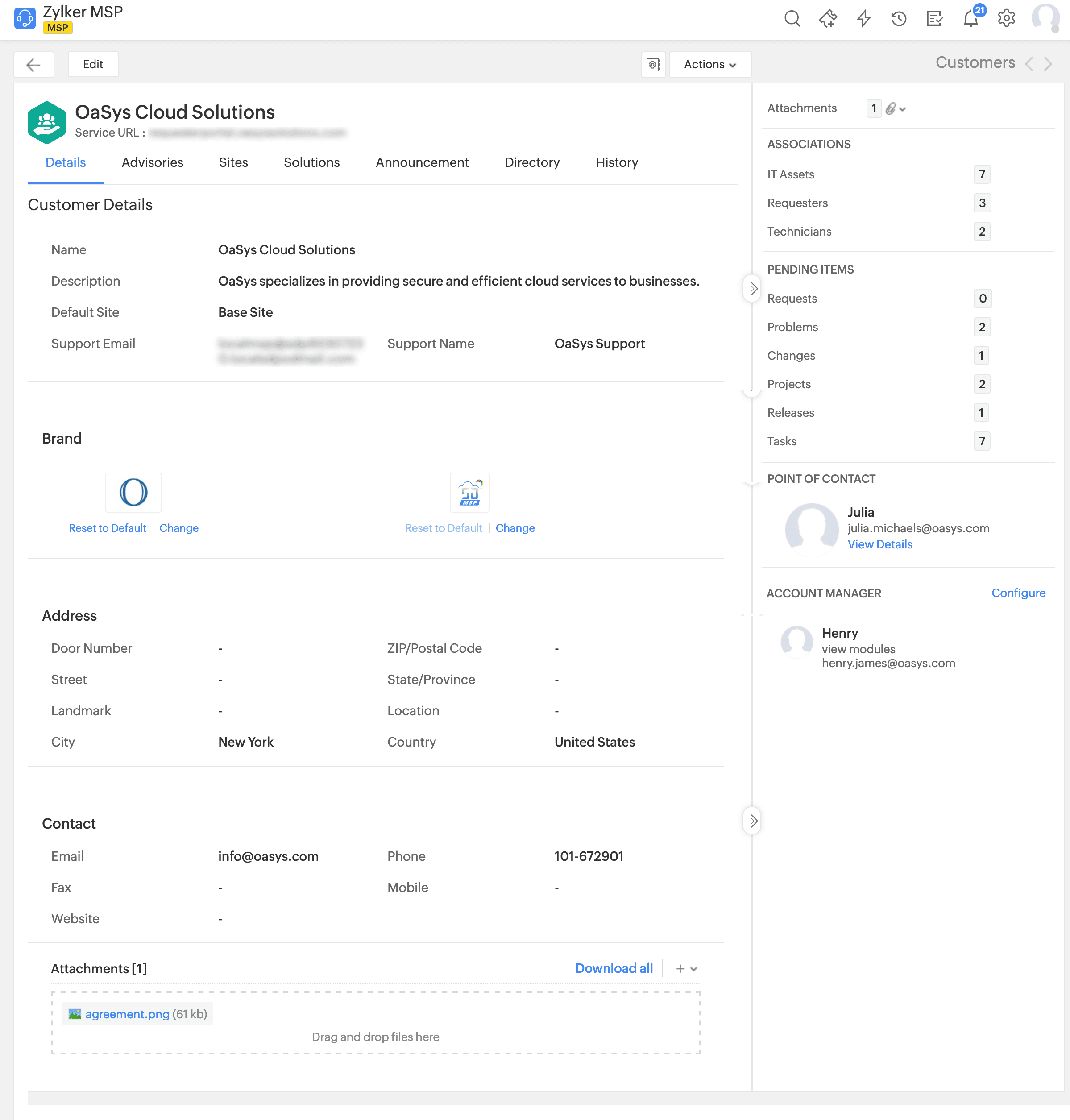The height and width of the screenshot is (1120, 1070).
Task: Expand the Actions dropdown
Action: pos(709,64)
